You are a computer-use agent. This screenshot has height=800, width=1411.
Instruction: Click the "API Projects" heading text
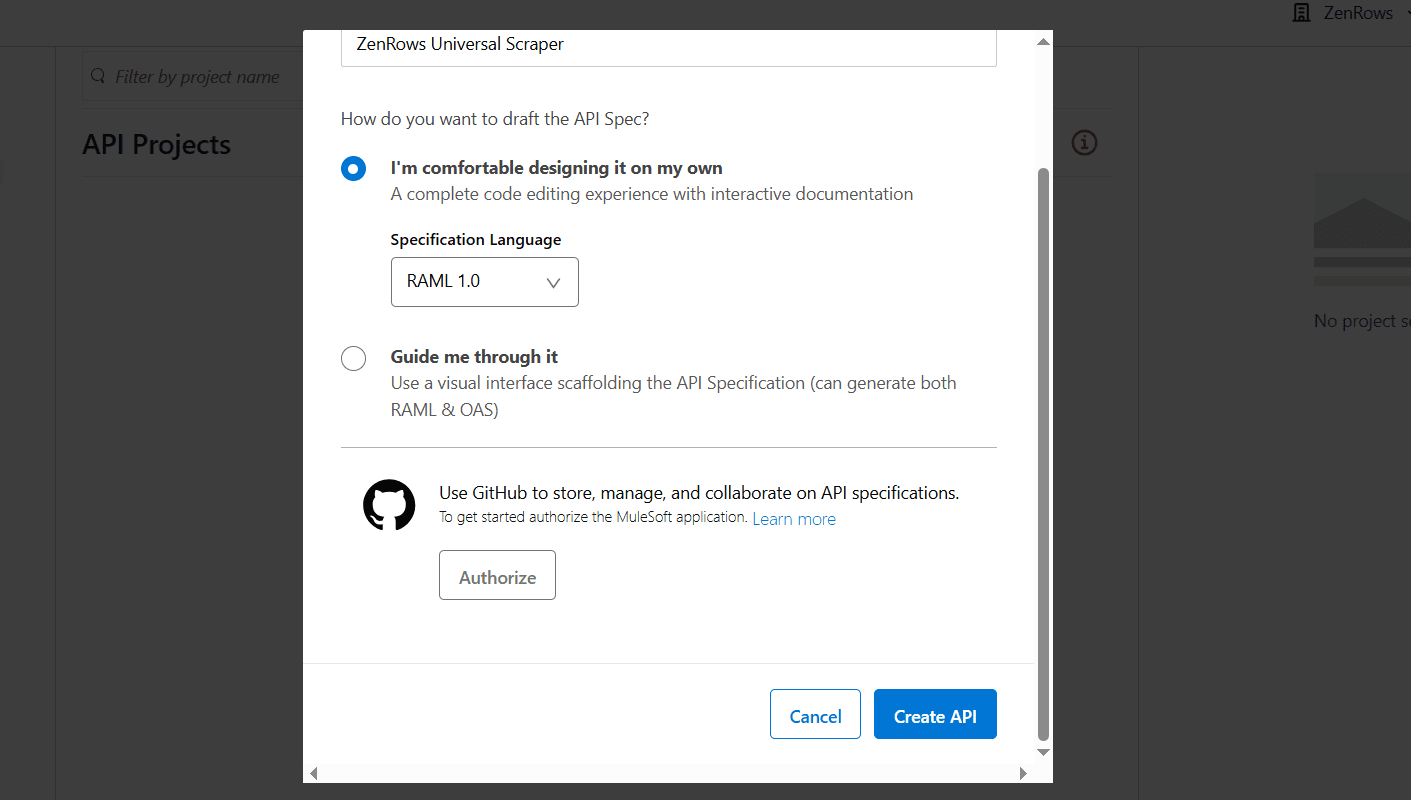tap(156, 145)
